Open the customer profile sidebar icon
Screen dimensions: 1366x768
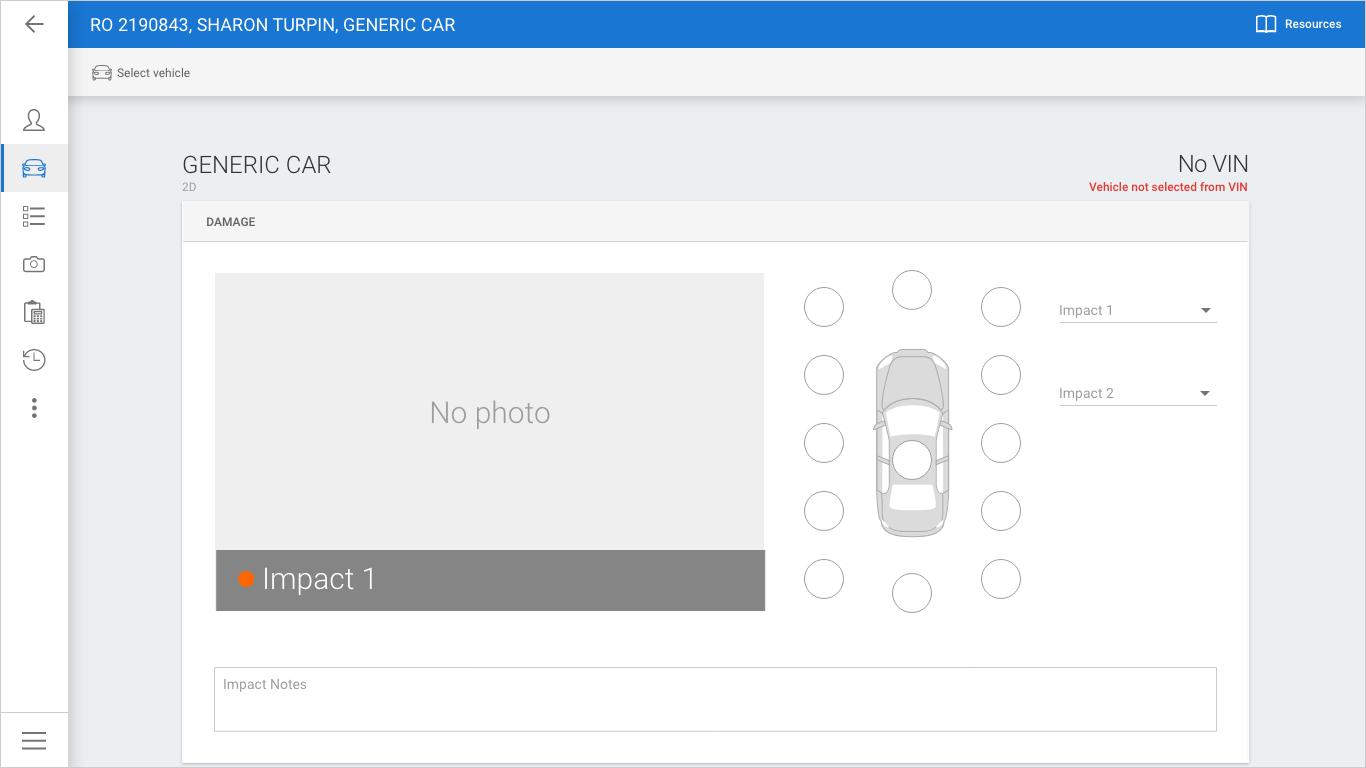[34, 120]
